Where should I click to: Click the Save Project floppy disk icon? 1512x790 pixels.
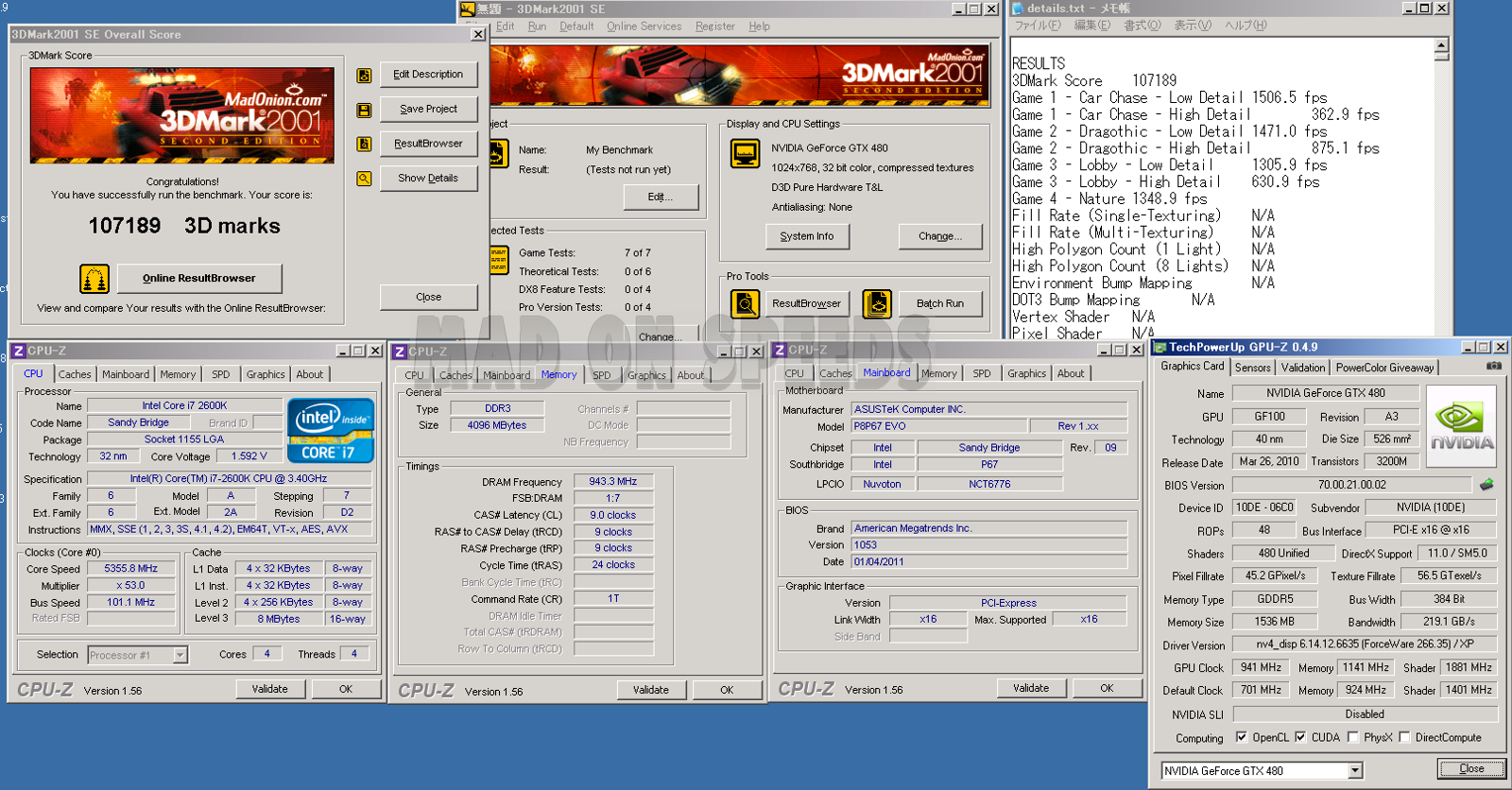pyautogui.click(x=364, y=111)
